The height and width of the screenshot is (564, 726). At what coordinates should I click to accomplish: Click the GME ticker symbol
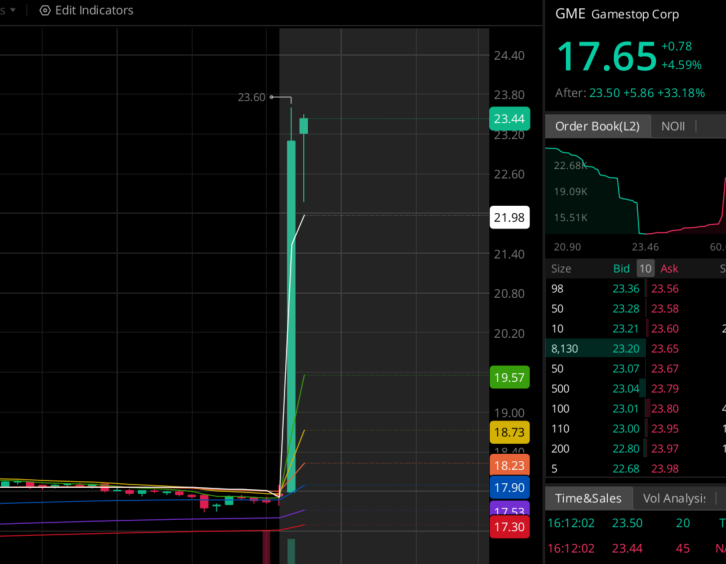tap(570, 14)
